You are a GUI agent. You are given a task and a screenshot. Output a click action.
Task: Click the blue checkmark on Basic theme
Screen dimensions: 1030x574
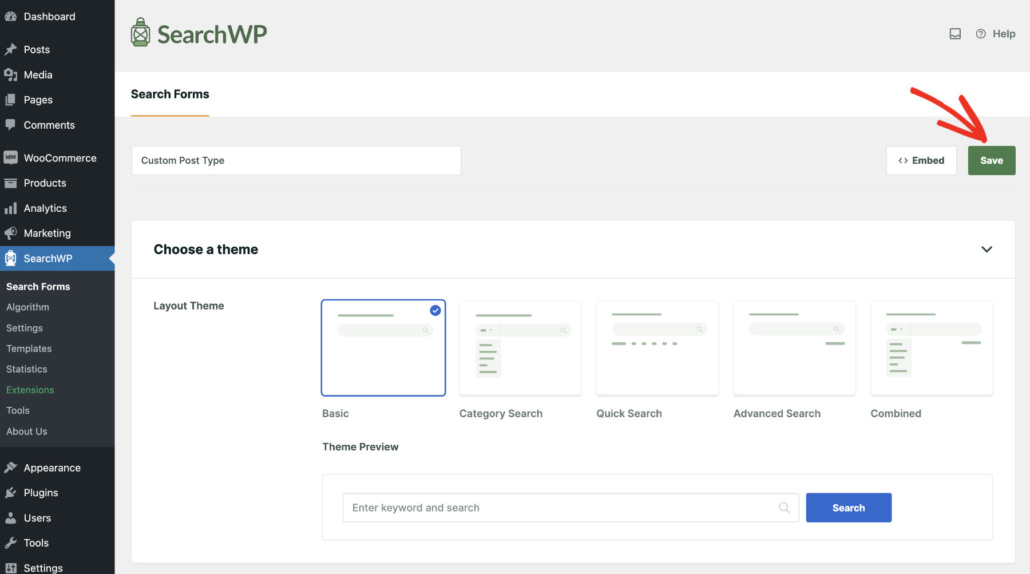pos(435,310)
